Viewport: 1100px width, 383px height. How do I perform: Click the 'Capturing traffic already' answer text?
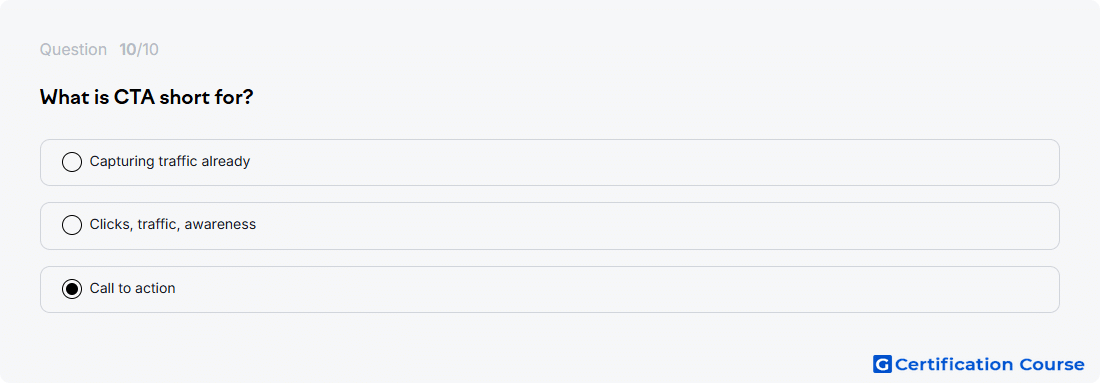tap(170, 161)
